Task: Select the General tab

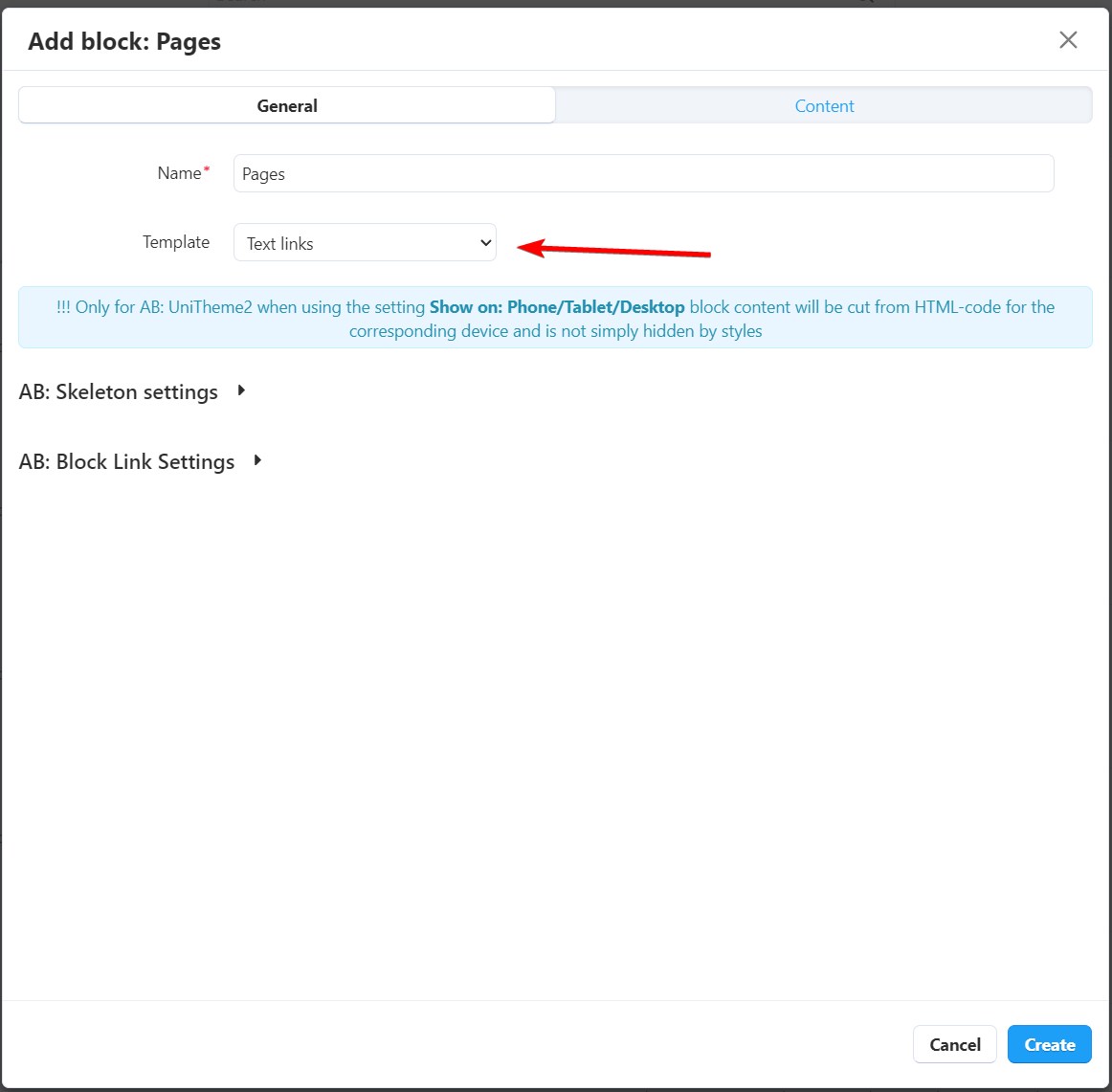Action: pyautogui.click(x=287, y=106)
